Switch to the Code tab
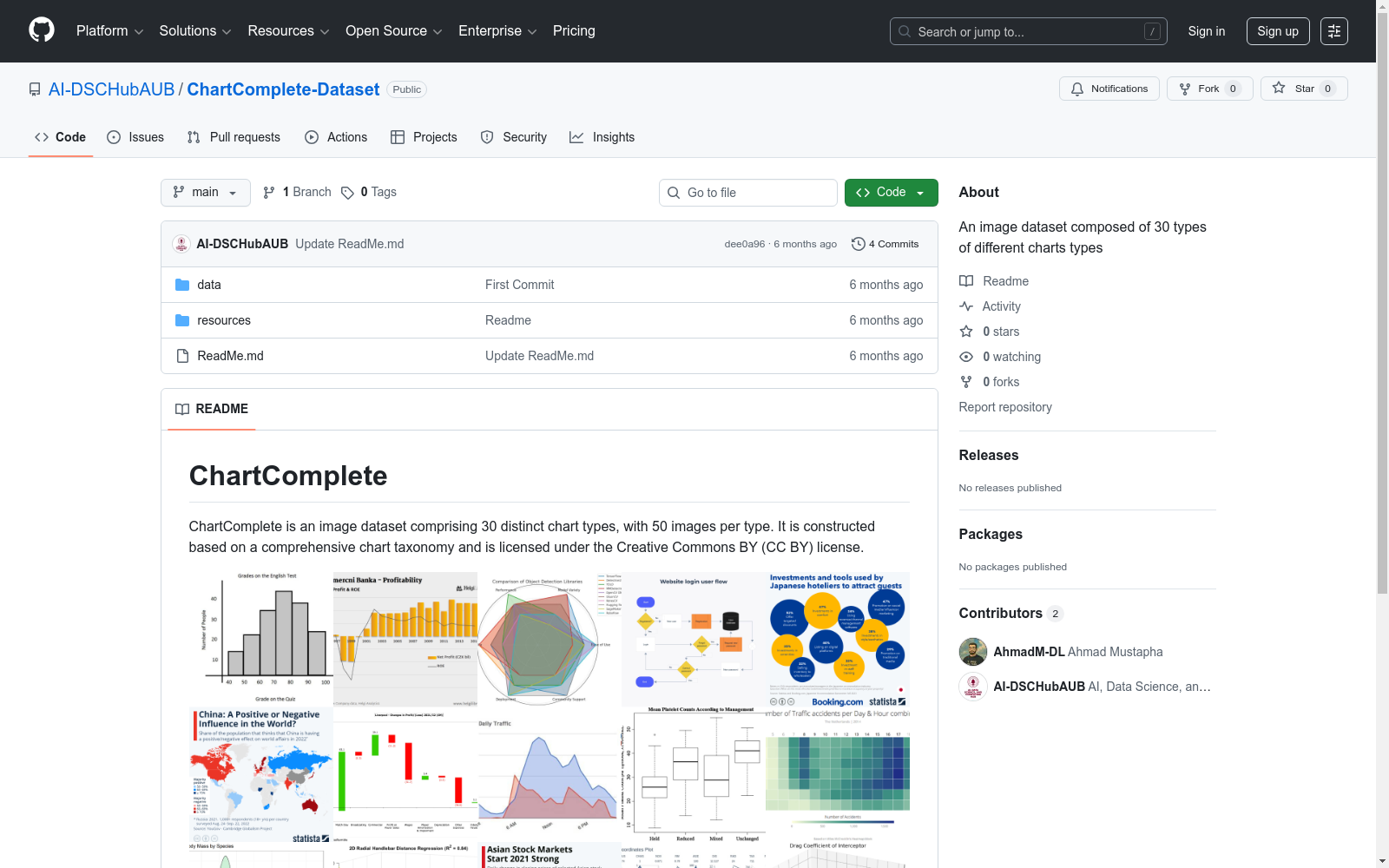The height and width of the screenshot is (868, 1389). [61, 137]
